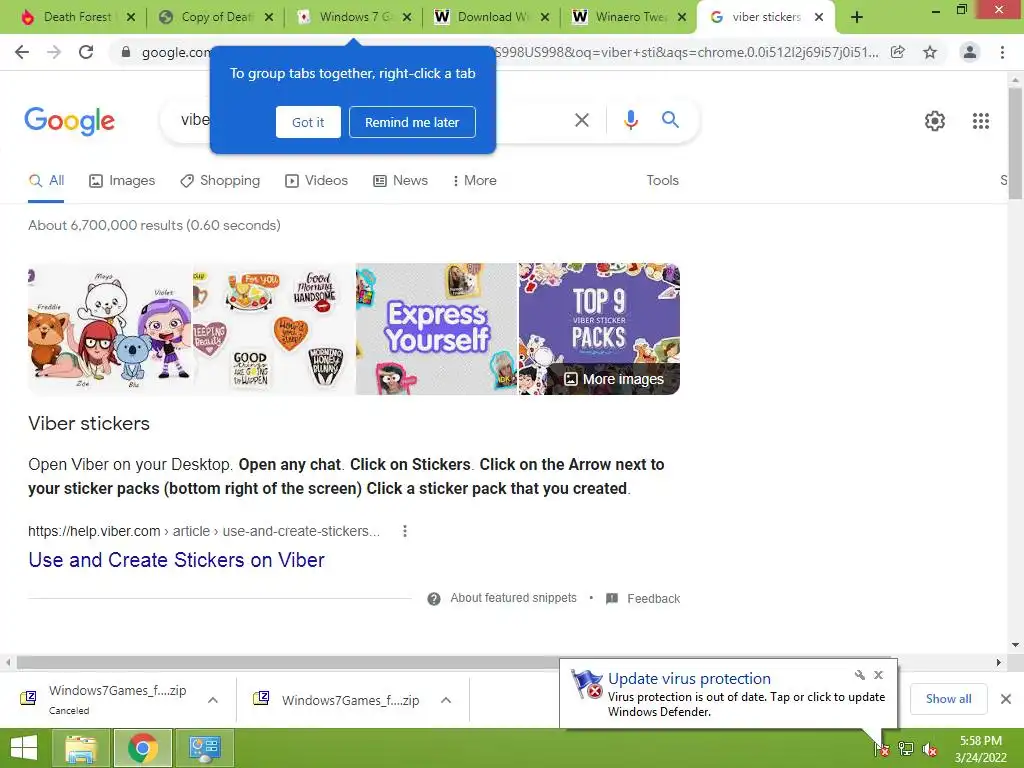The width and height of the screenshot is (1024, 768).
Task: Click Show all downloads button
Action: pyautogui.click(x=948, y=699)
